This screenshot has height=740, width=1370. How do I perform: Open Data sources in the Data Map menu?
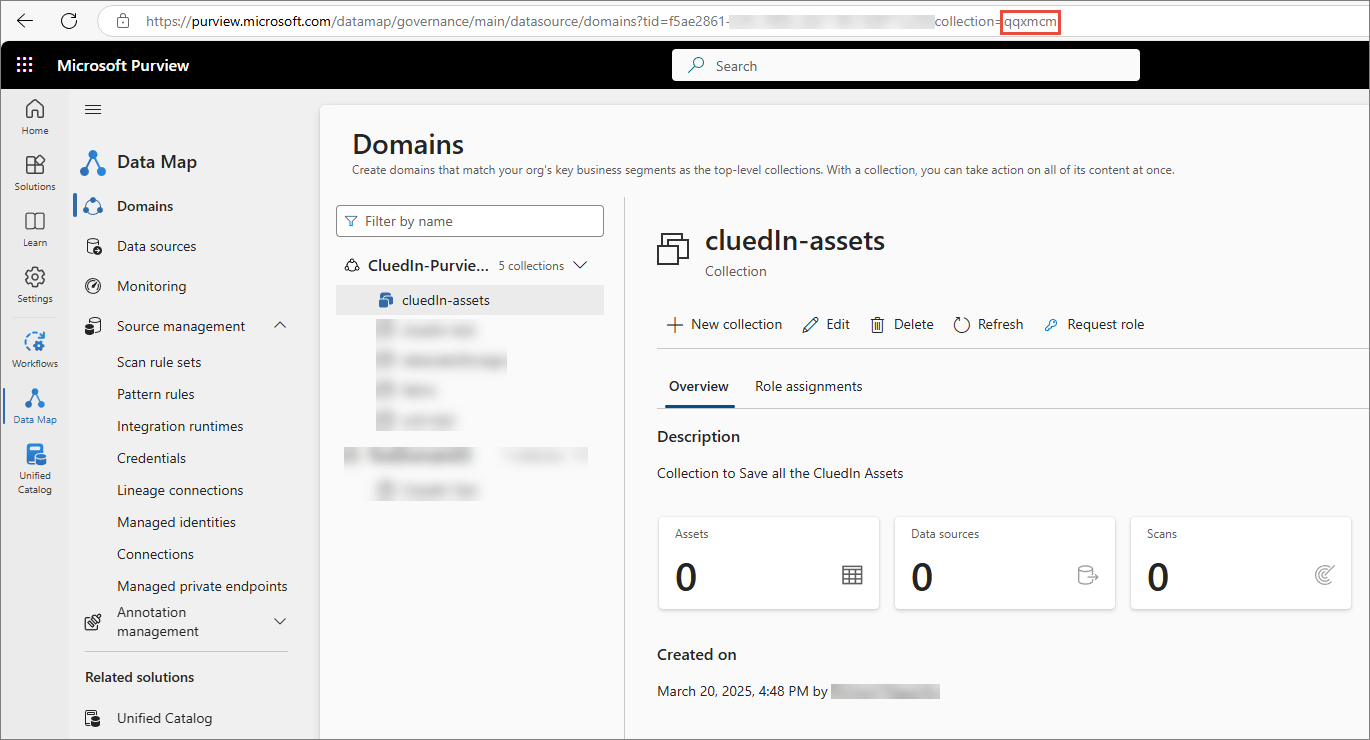[x=156, y=246]
